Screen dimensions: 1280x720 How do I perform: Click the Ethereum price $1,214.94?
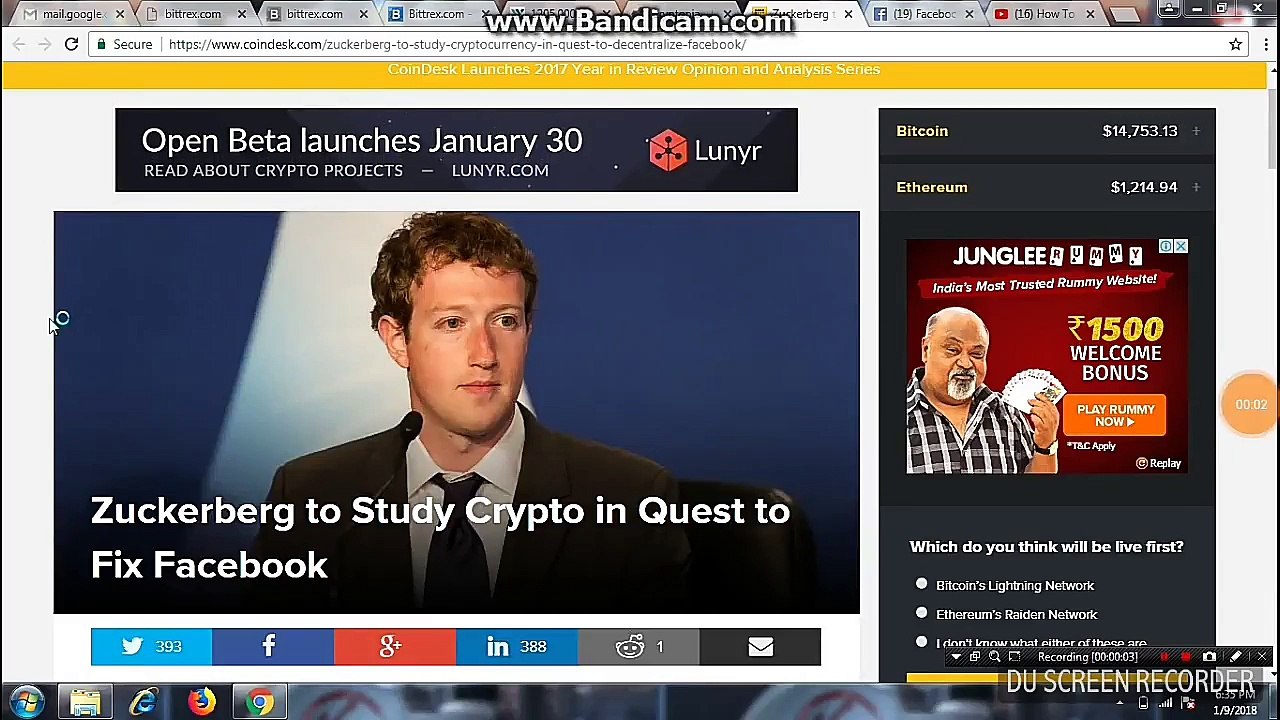[1143, 187]
